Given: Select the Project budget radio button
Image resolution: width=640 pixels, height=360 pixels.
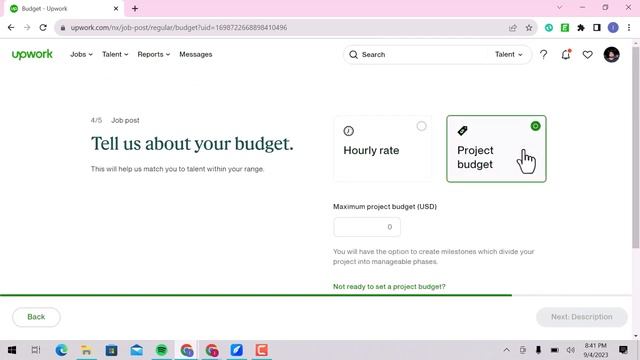Looking at the screenshot, I should tap(535, 126).
